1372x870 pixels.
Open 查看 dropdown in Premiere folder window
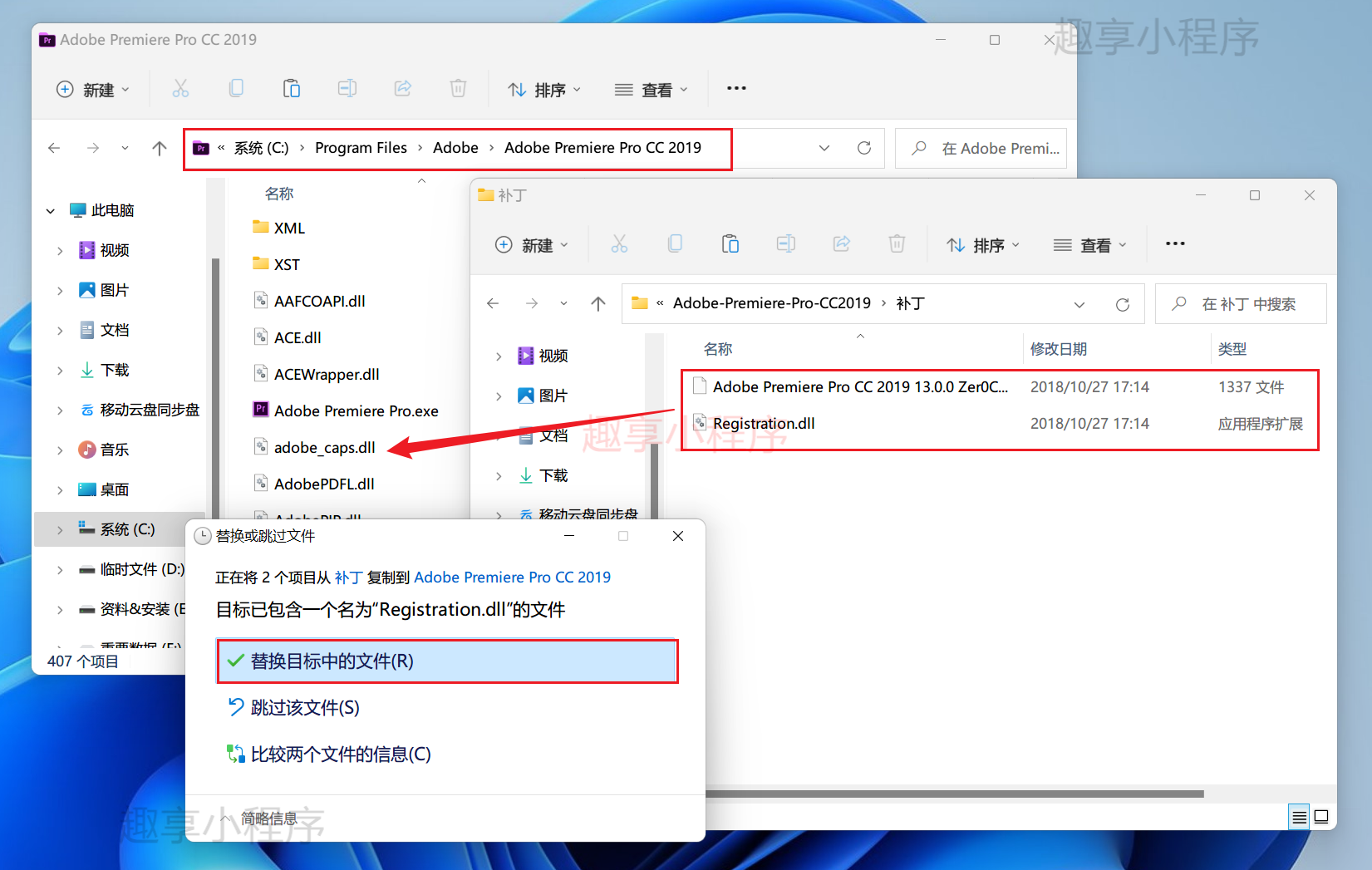click(652, 89)
